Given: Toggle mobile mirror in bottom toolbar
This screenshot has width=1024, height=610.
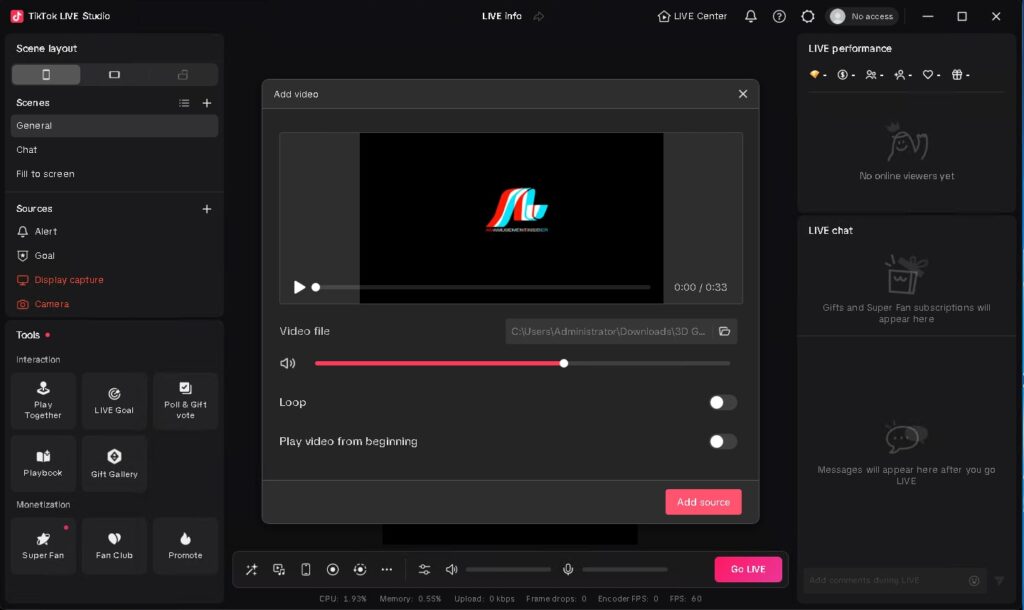Looking at the screenshot, I should tap(305, 569).
